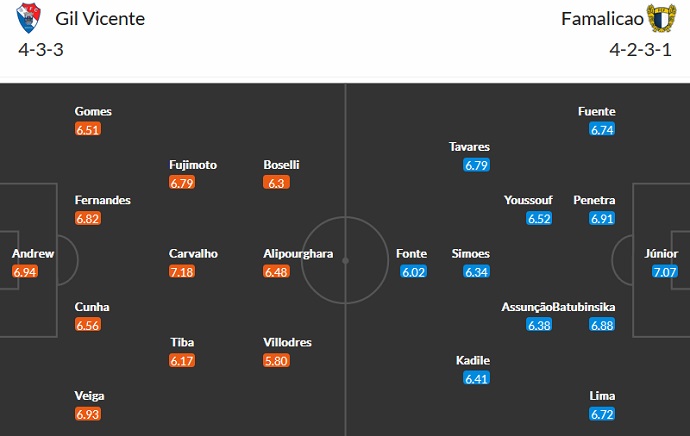Click goalkeeper Andrew's 6.94 rating badge

point(25,272)
